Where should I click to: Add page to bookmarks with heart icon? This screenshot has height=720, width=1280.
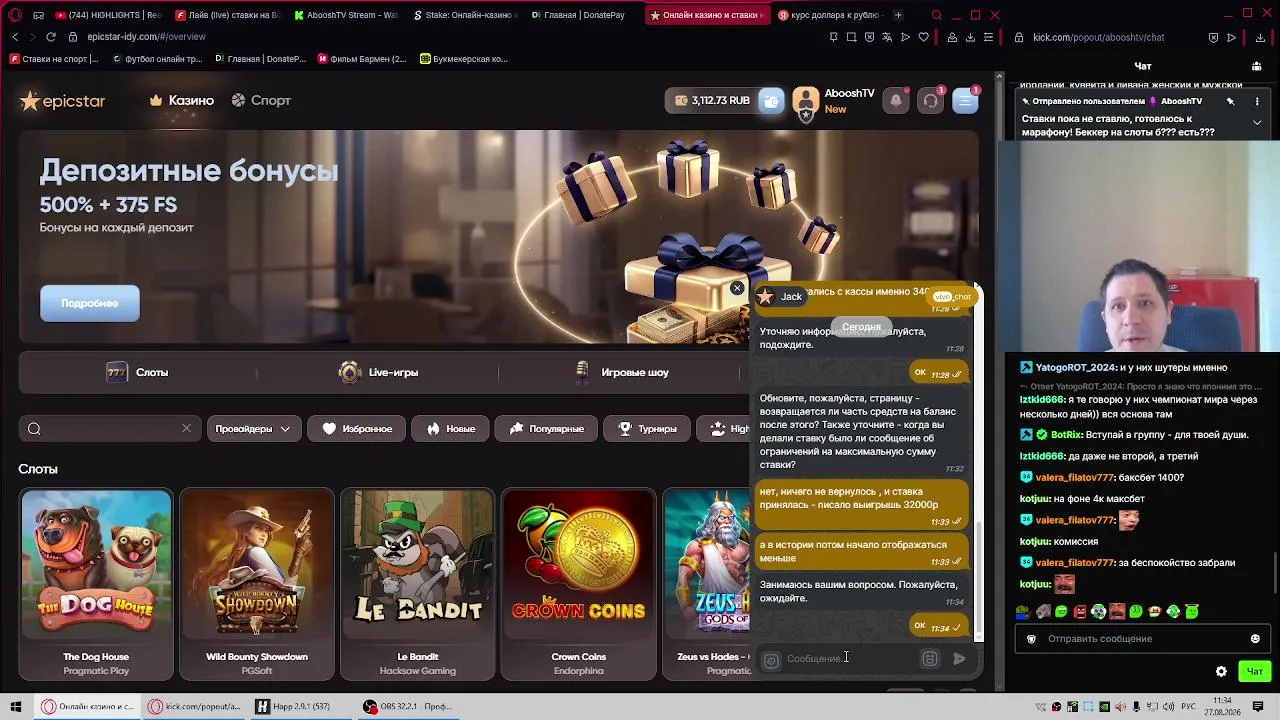(x=923, y=37)
